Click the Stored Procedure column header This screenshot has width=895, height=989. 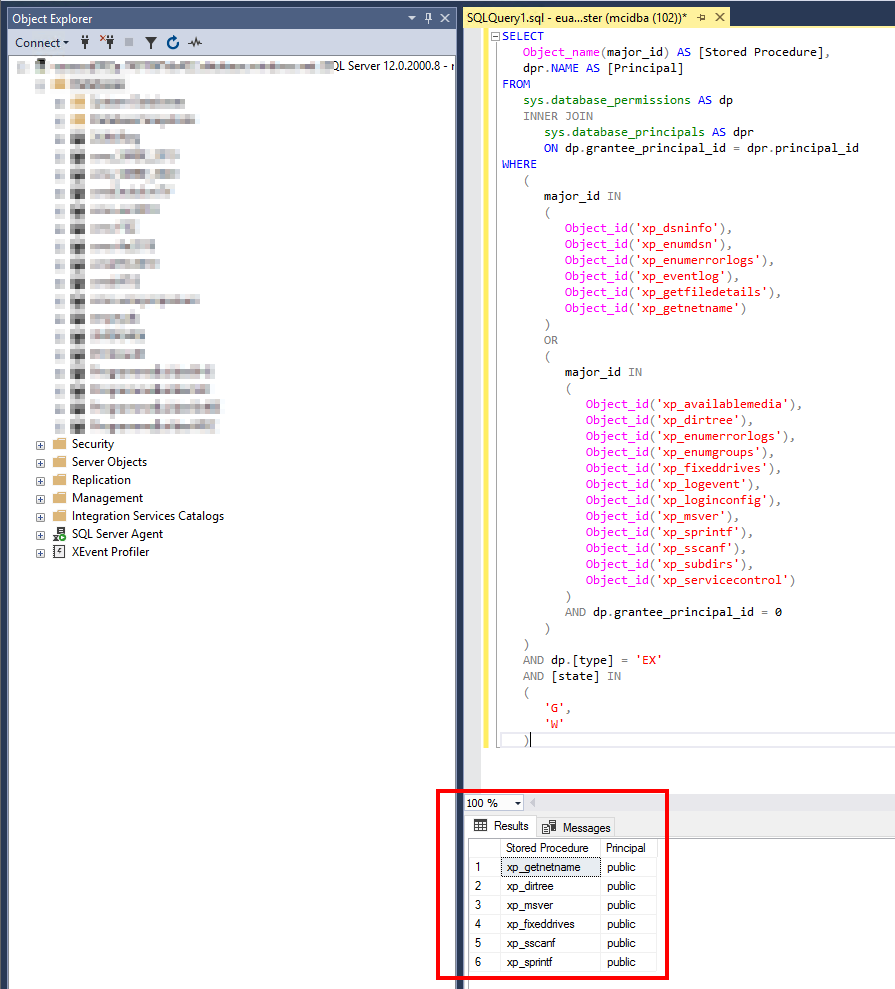coord(547,848)
